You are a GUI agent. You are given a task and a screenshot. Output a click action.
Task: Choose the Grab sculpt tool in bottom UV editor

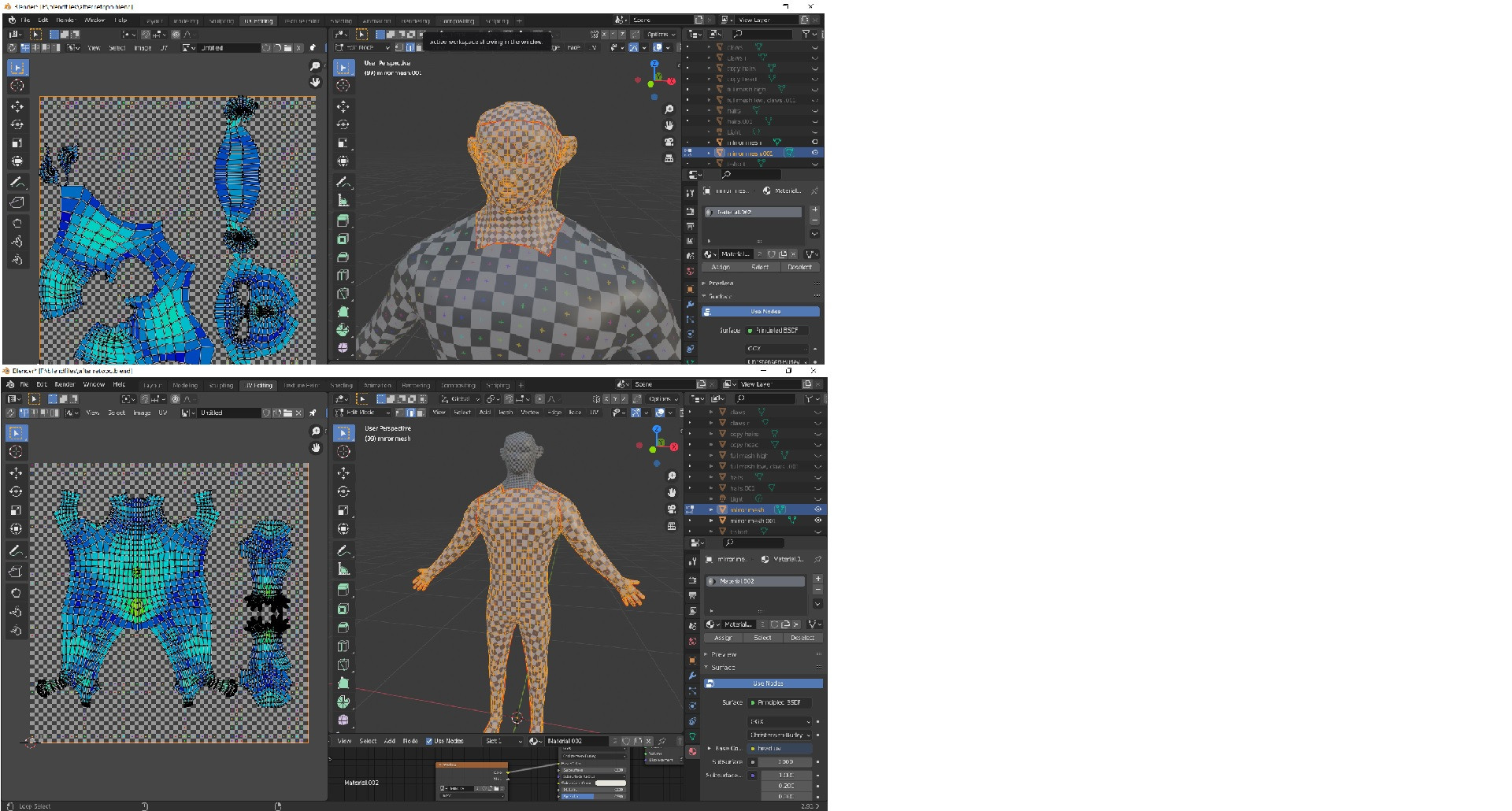point(16,593)
